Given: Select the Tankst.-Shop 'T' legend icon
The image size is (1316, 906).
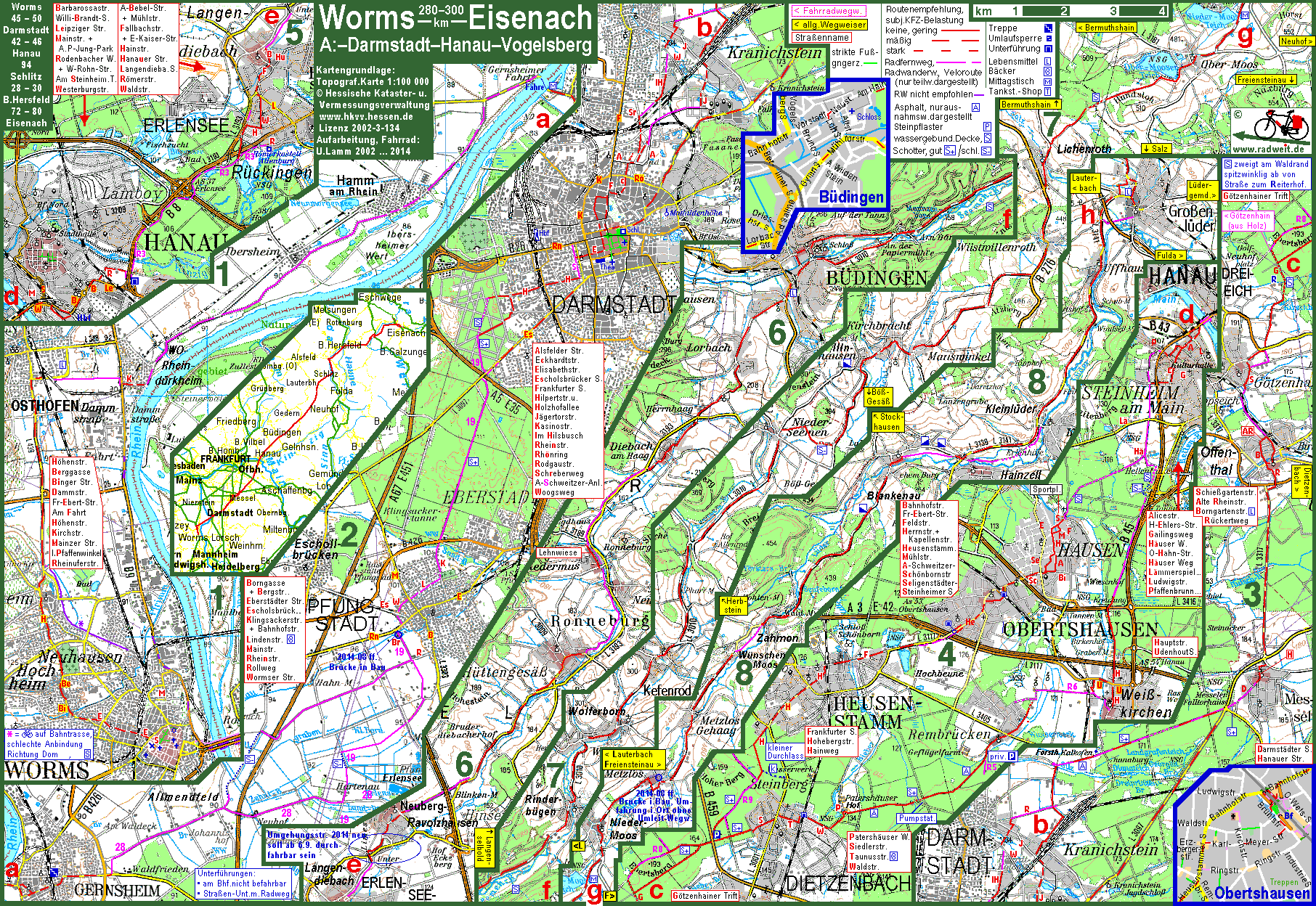Looking at the screenshot, I should 1047,91.
